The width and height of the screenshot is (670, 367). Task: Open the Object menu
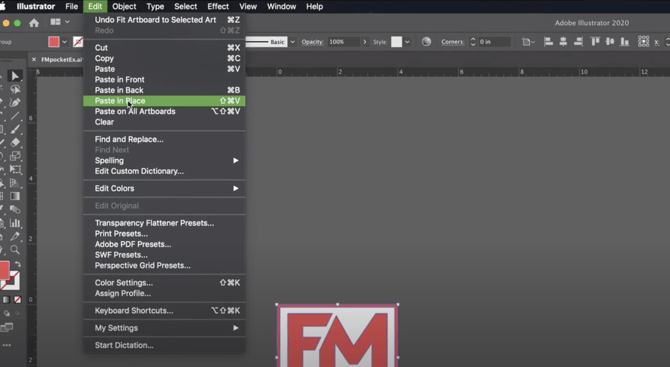coord(124,6)
